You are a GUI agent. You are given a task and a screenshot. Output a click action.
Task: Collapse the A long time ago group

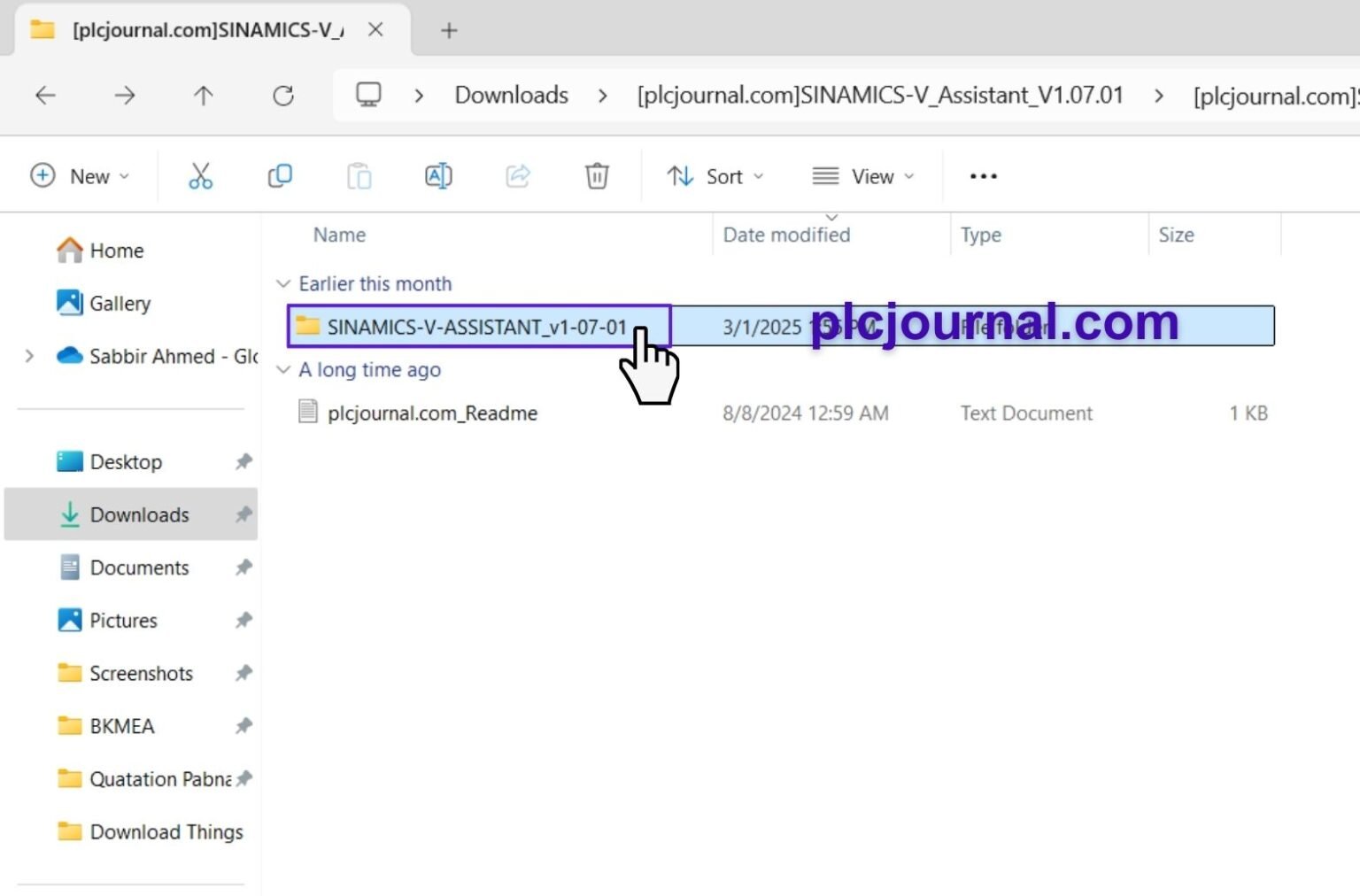[x=283, y=370]
